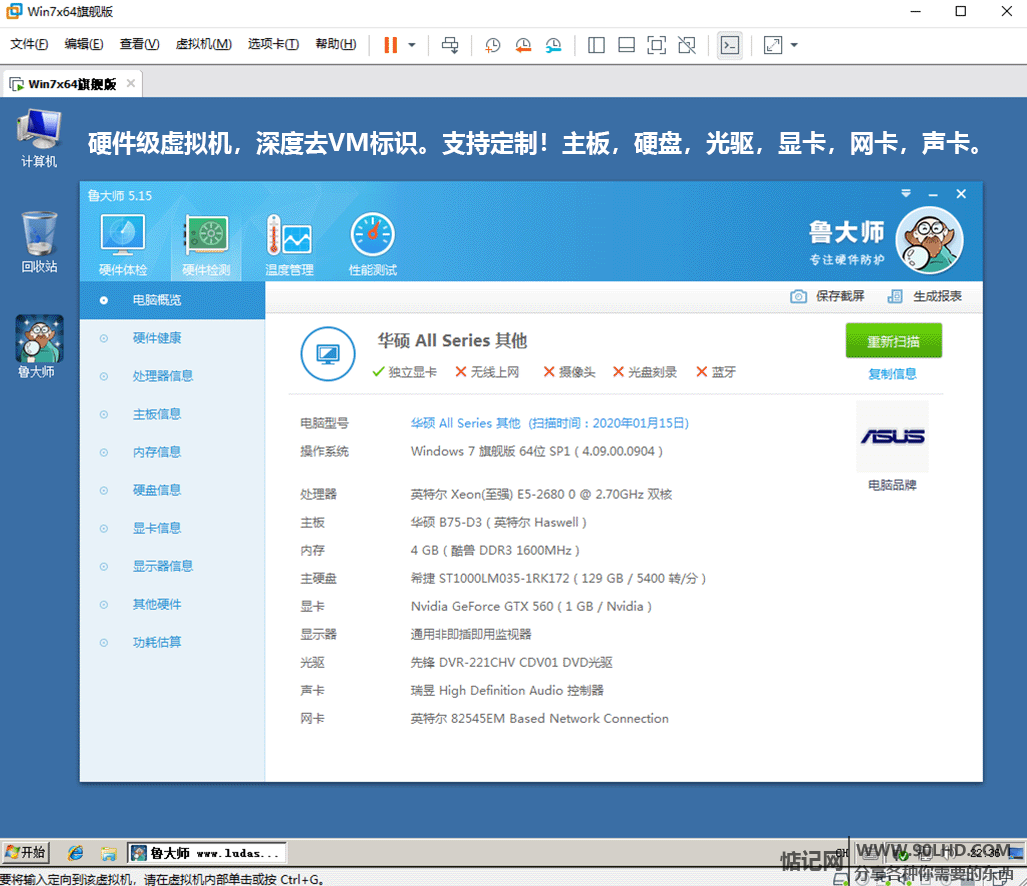The width and height of the screenshot is (1027, 886).
Task: Launch Internet Explorer from taskbar
Action: pyautogui.click(x=76, y=853)
